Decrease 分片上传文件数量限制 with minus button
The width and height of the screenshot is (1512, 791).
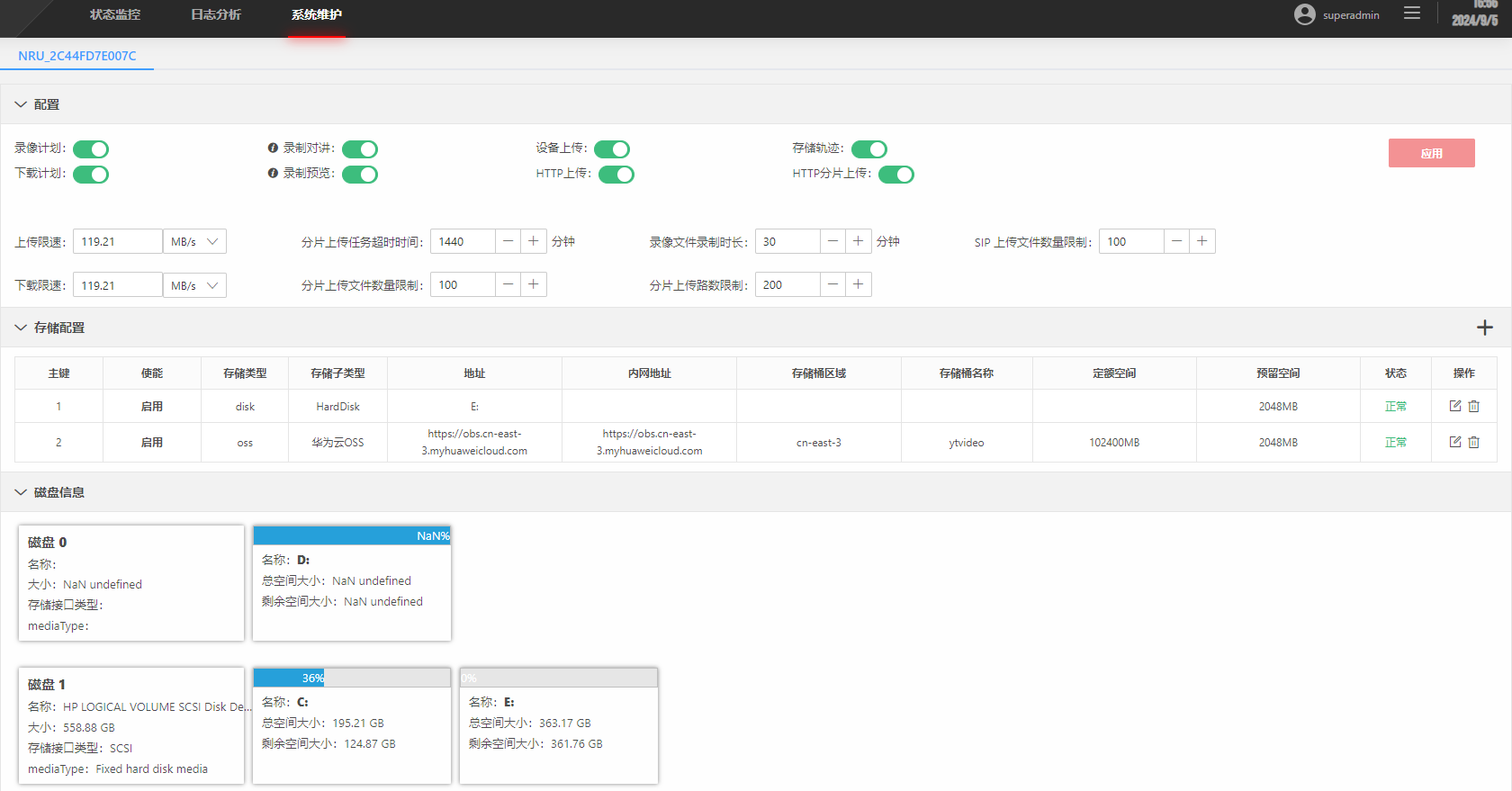pyautogui.click(x=508, y=284)
